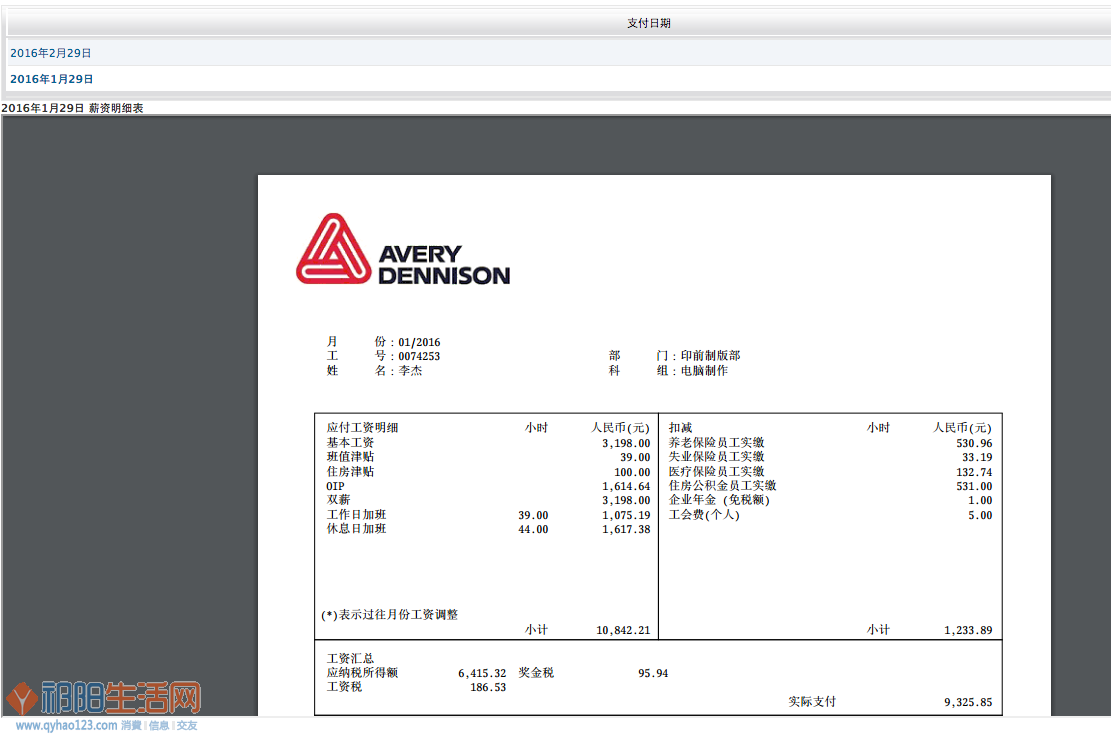This screenshot has height=739, width=1111.
Task: Select 应纳税所得额 value 6,415.32
Action: click(x=482, y=674)
